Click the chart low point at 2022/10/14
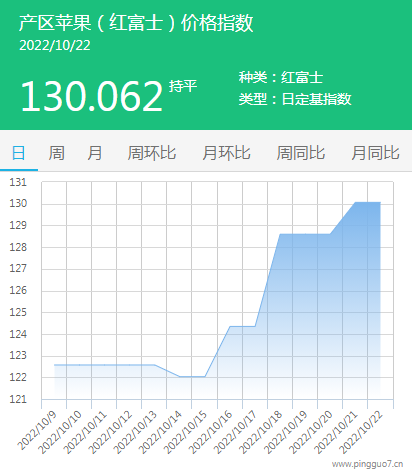This screenshot has width=412, height=474. [180, 377]
